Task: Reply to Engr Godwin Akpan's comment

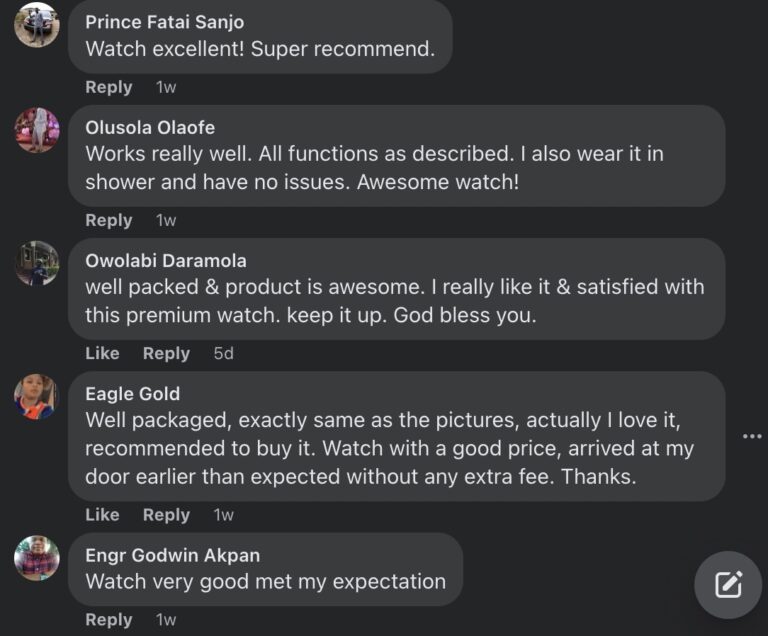Action: point(109,620)
